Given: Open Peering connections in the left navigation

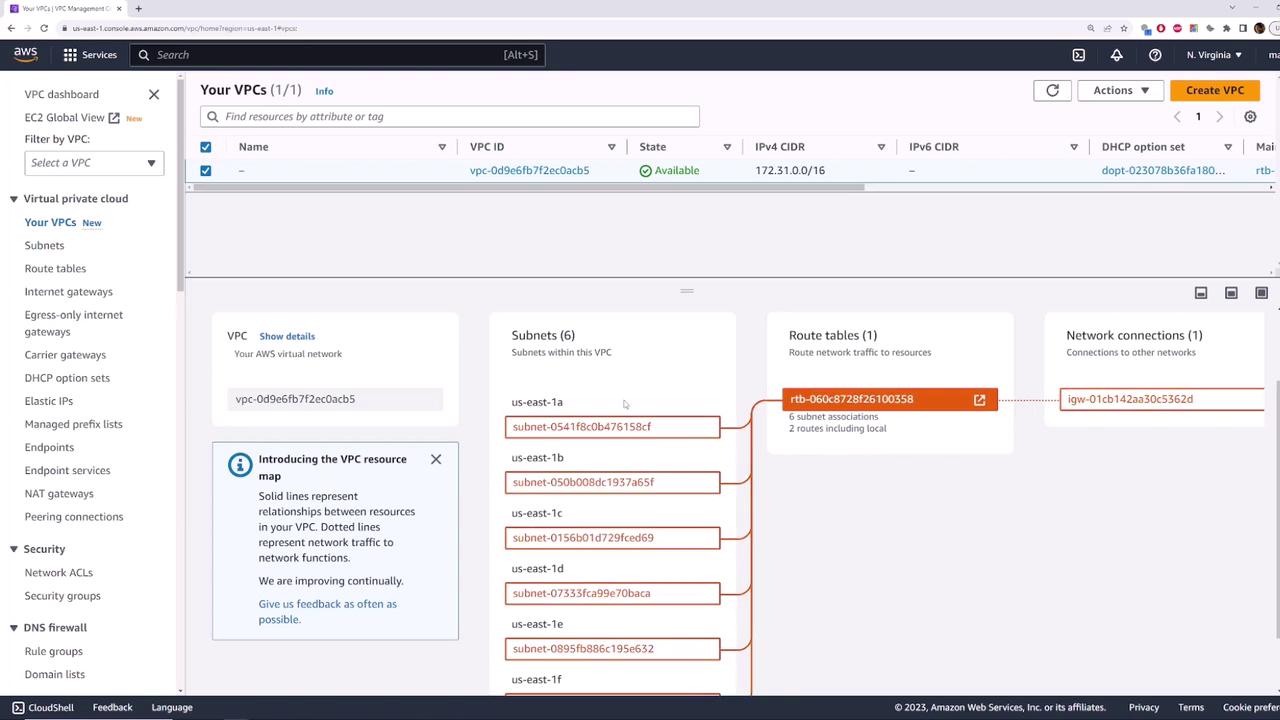Looking at the screenshot, I should [x=74, y=517].
